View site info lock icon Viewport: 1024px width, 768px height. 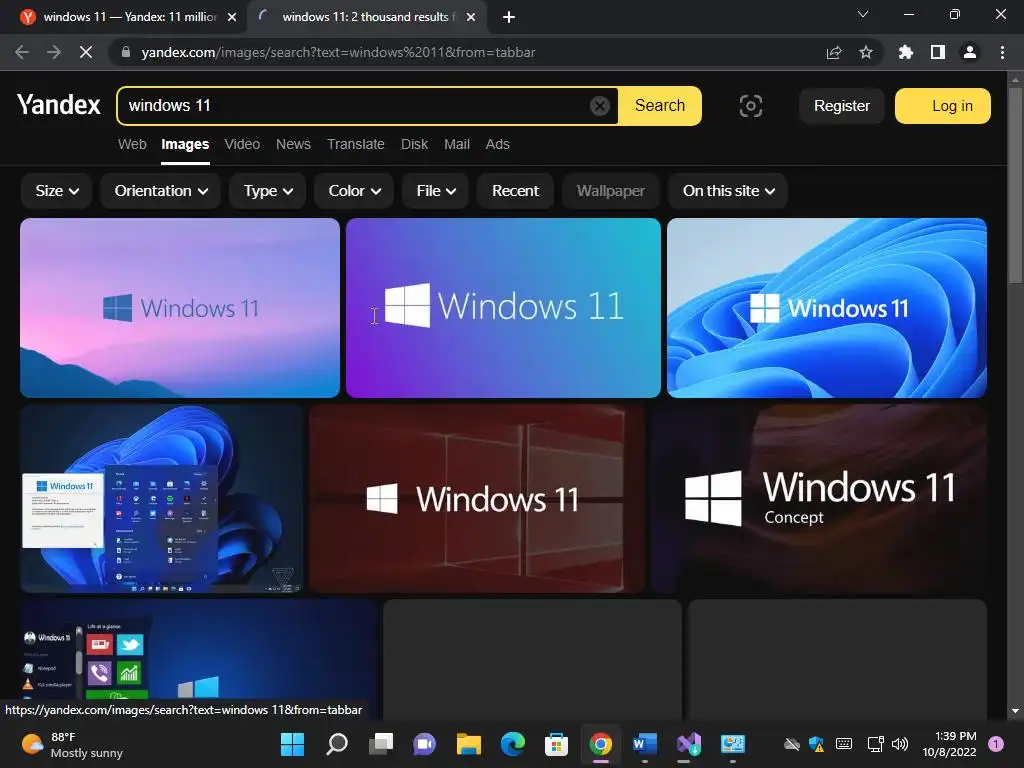(x=126, y=52)
